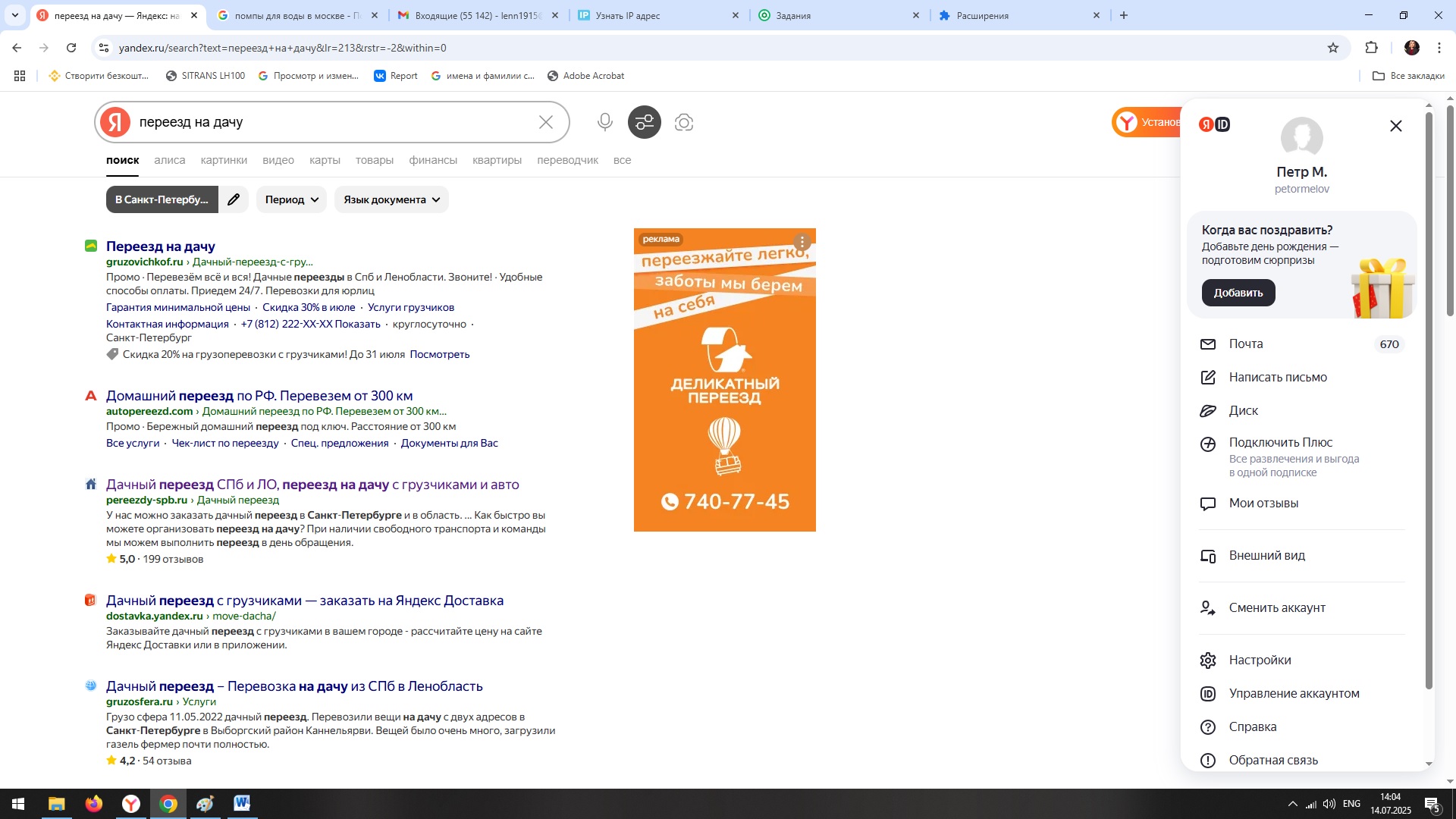Open Firefox from the taskbar
The image size is (1456, 819).
point(94,804)
